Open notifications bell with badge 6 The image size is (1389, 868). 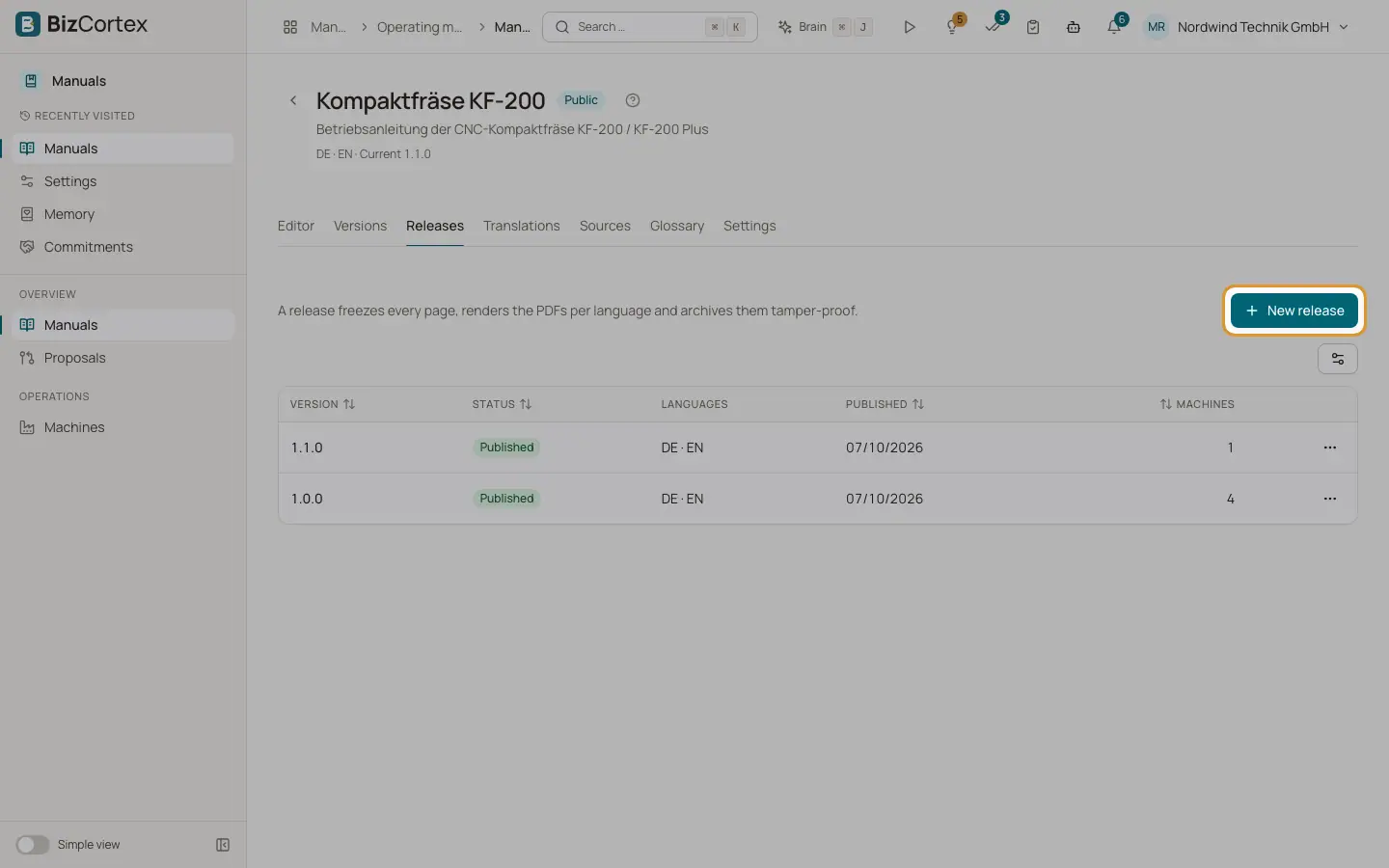[1114, 26]
